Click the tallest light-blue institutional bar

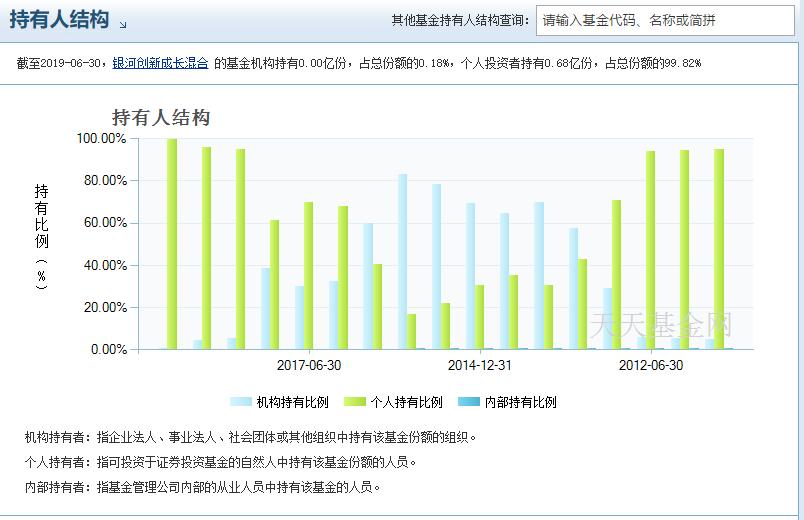click(403, 262)
